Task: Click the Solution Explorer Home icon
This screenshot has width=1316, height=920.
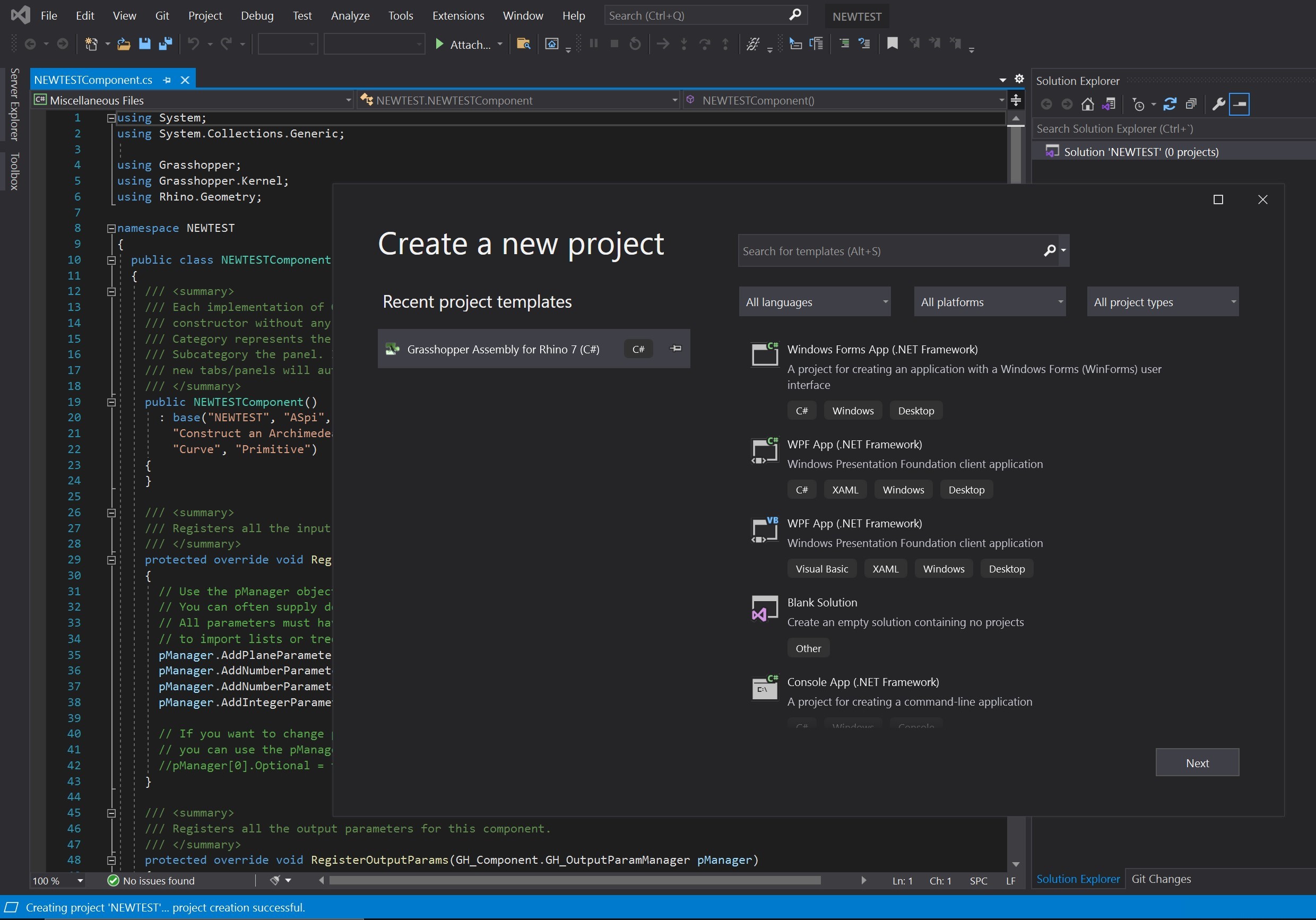Action: 1087,105
